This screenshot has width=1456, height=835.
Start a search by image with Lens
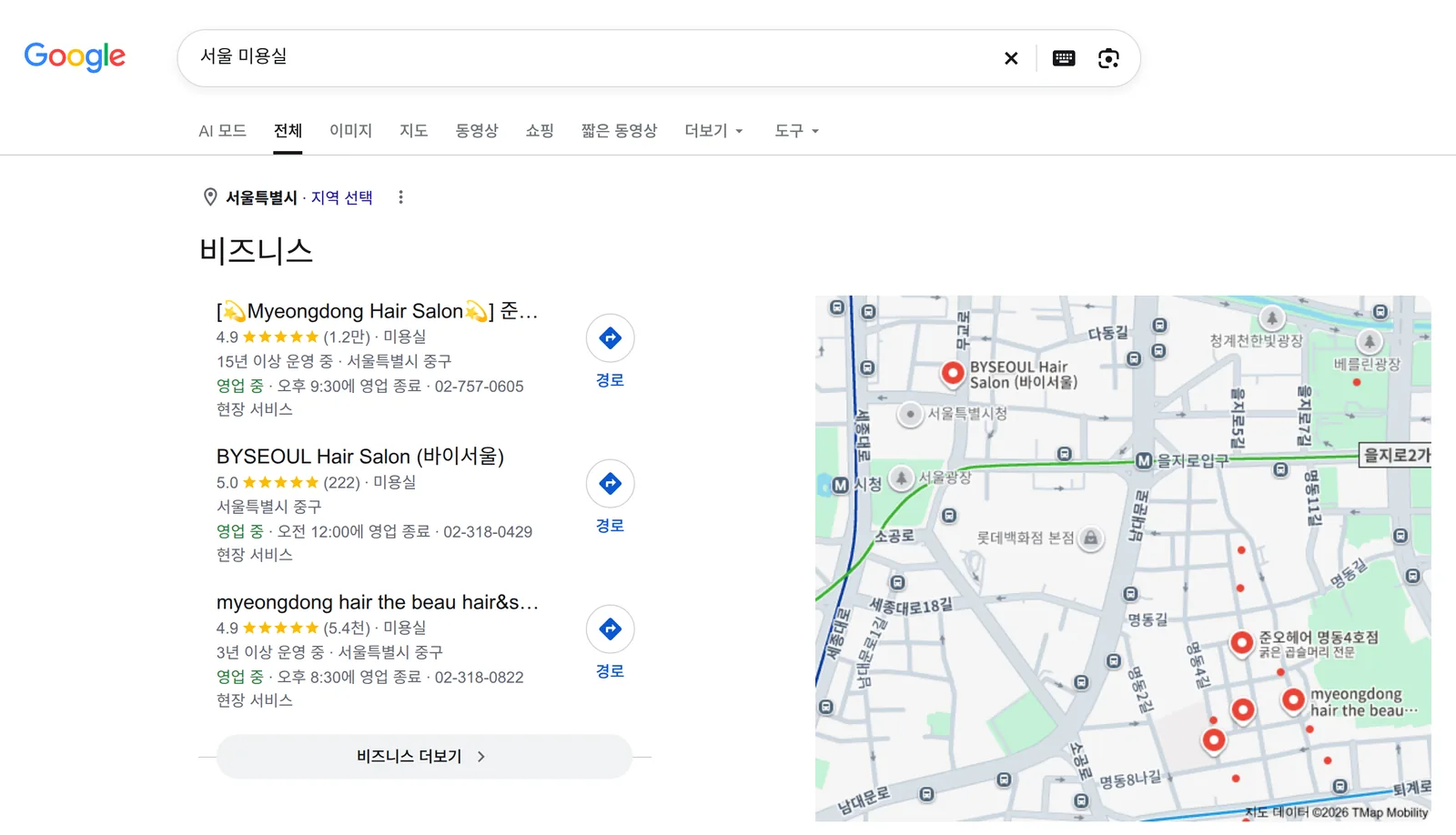tap(1108, 58)
